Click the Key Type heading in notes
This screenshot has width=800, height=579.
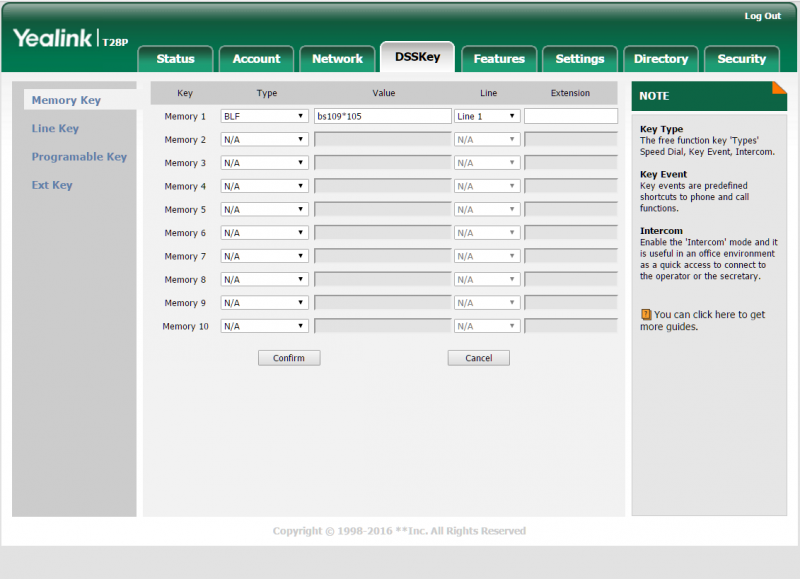661,129
